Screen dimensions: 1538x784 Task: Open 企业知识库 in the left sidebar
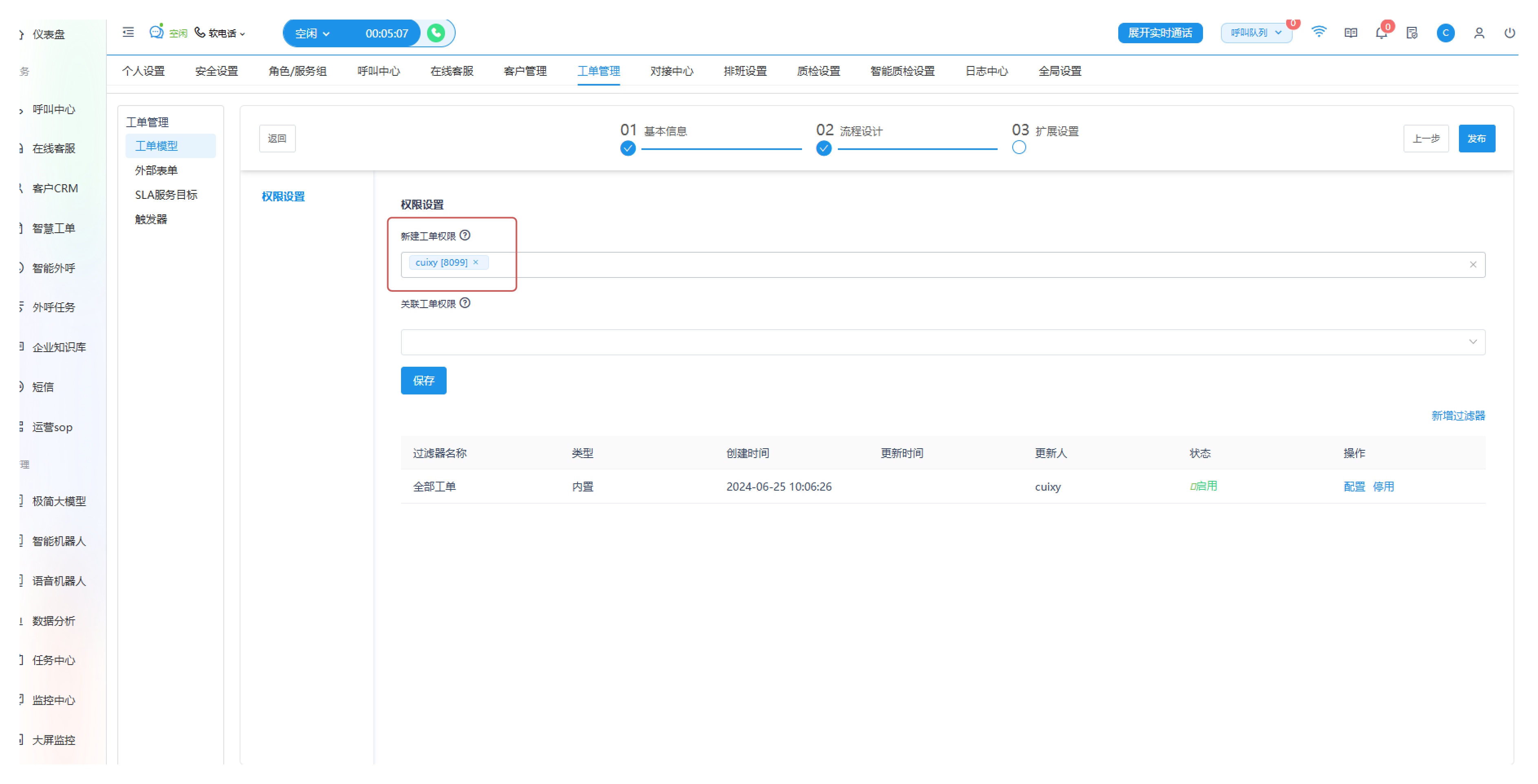coord(59,348)
